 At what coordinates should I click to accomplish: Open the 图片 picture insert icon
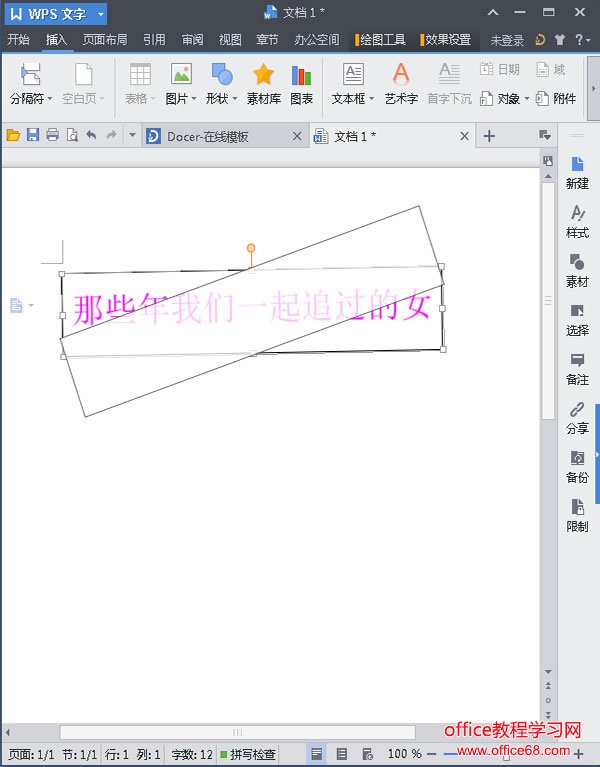(181, 75)
